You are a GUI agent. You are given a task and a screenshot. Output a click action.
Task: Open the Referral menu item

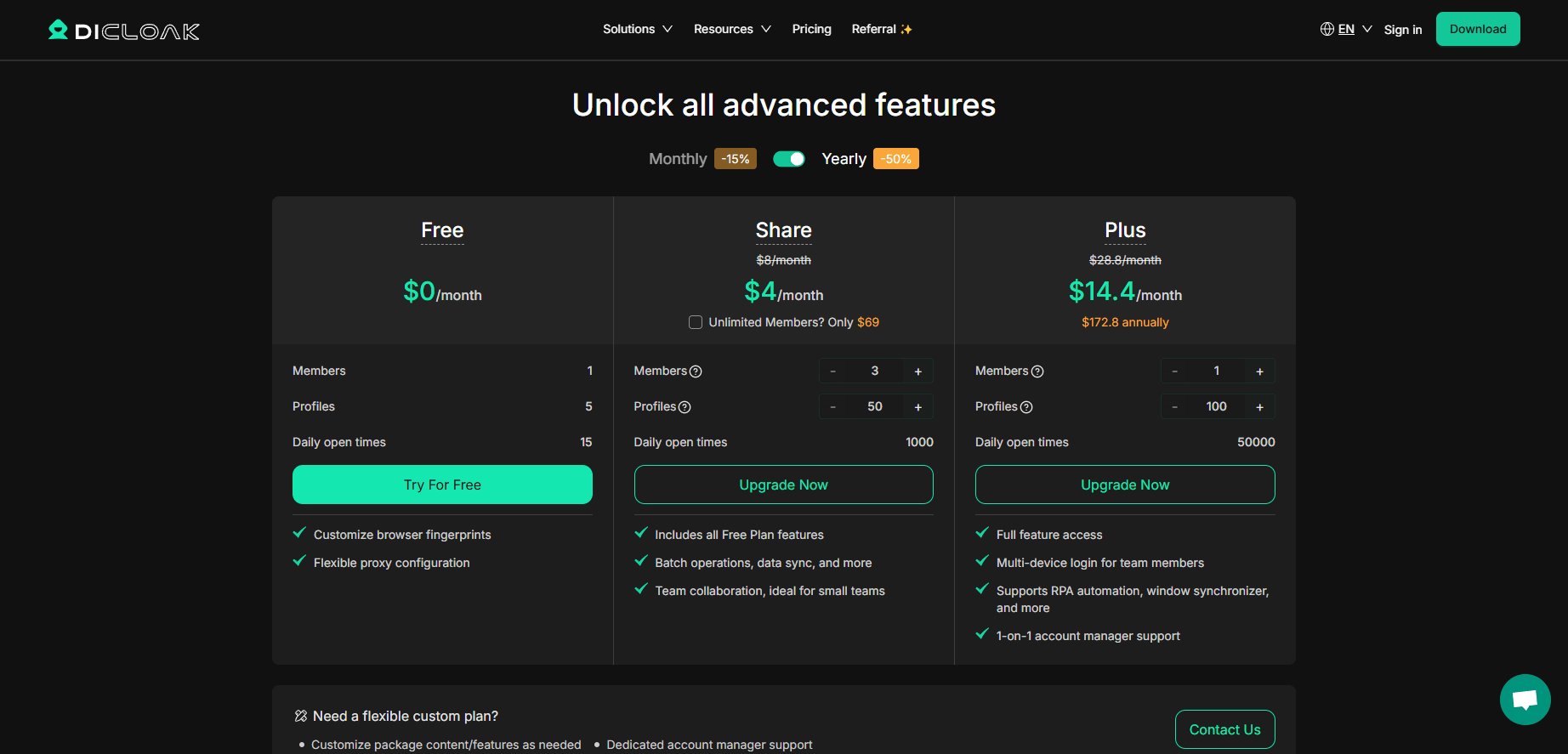[881, 29]
